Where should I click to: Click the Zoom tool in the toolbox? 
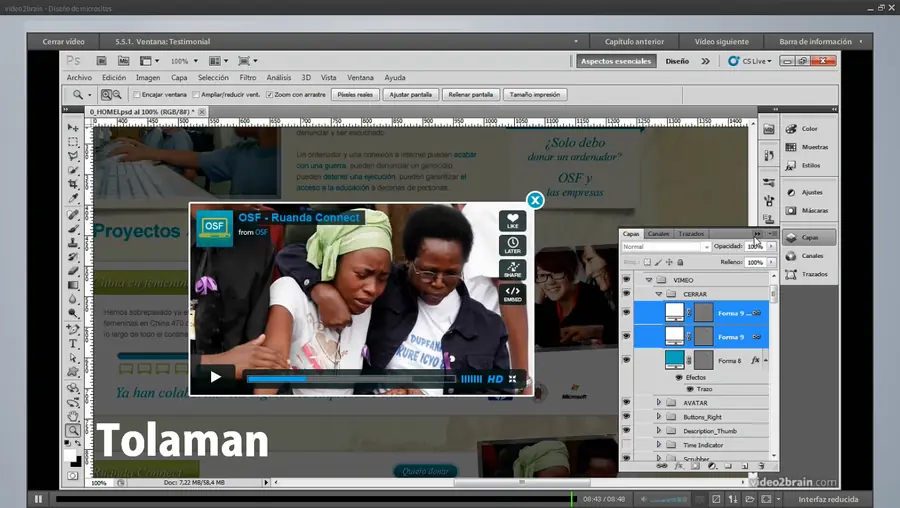(73, 431)
